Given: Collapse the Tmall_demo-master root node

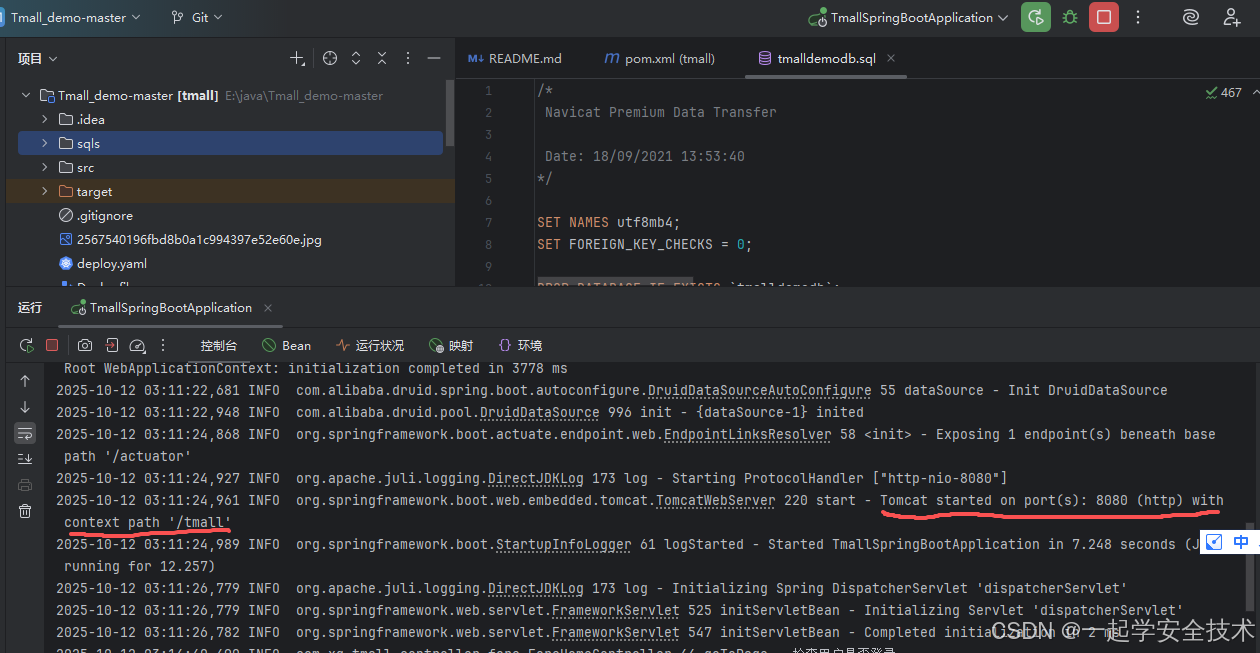Looking at the screenshot, I should pos(26,96).
